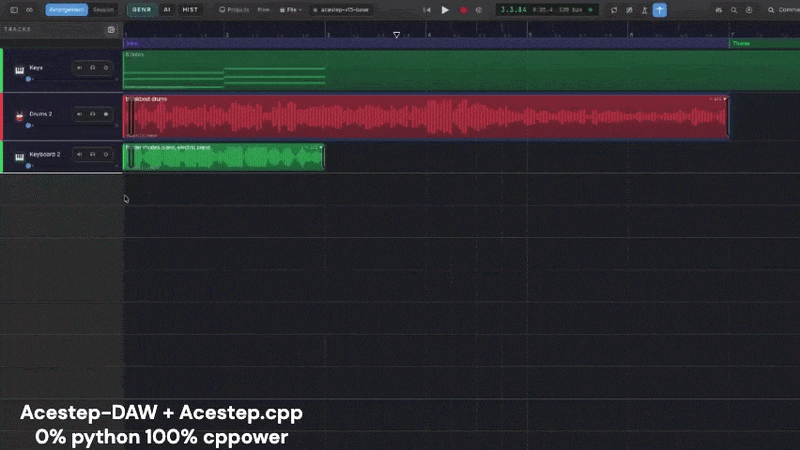Select the Drums 2 track name
Screen dimensions: 800x450
tap(41, 114)
